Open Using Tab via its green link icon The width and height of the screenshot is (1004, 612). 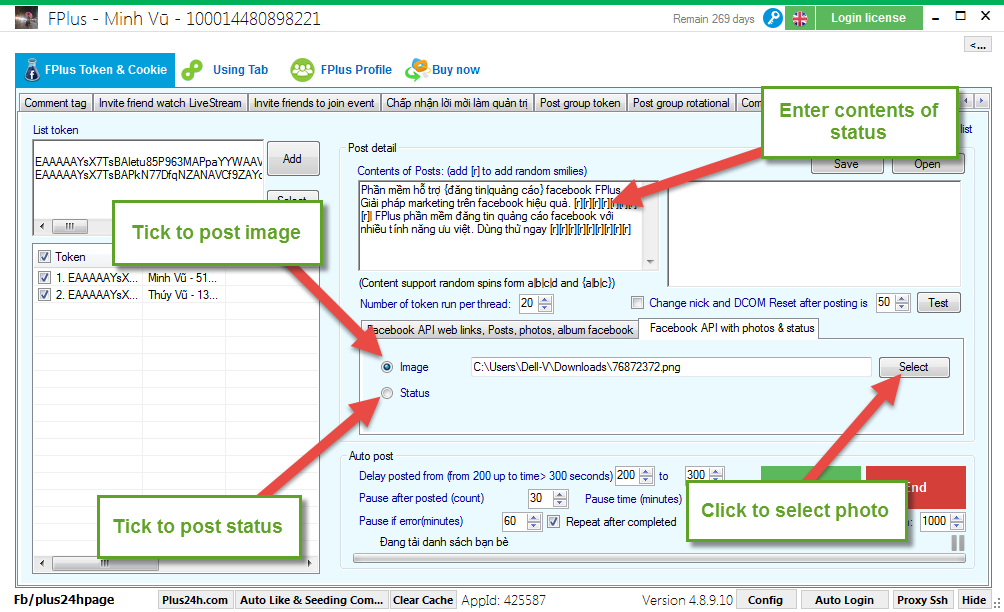(192, 70)
